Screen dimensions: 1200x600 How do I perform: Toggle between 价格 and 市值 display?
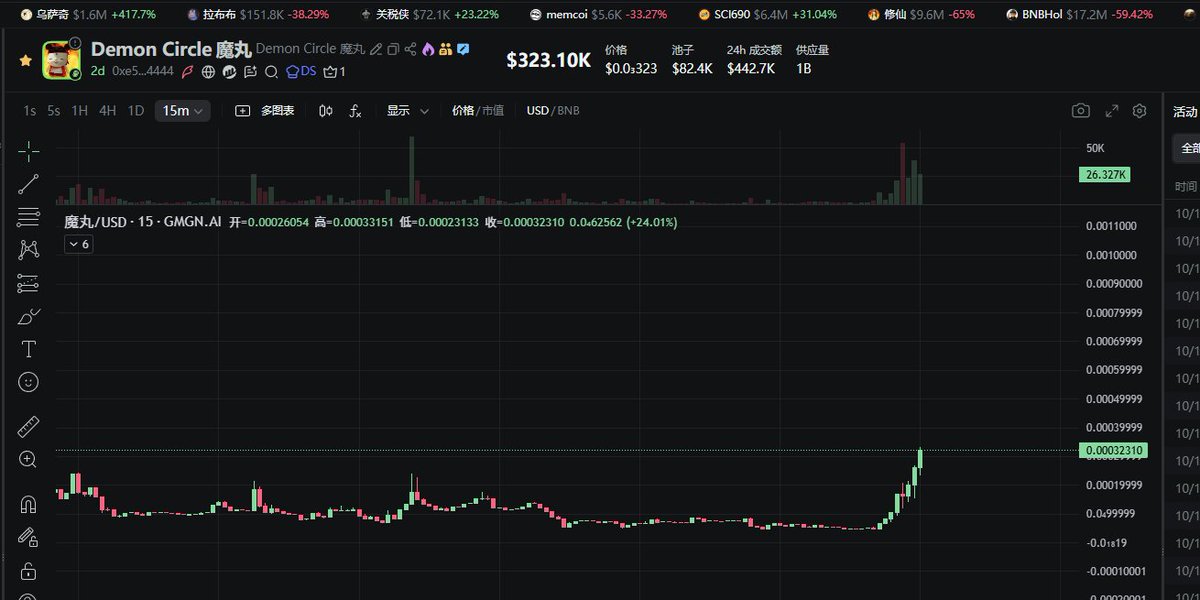[478, 111]
